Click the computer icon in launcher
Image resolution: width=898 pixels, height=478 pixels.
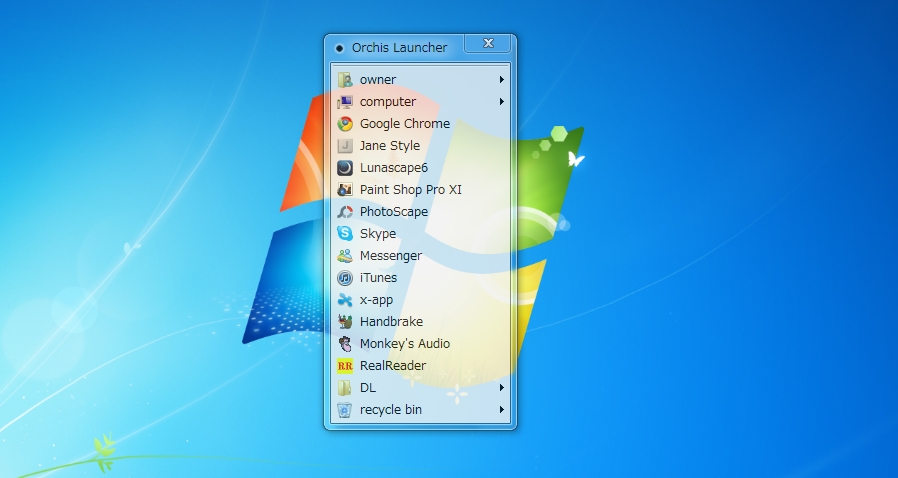coord(345,102)
